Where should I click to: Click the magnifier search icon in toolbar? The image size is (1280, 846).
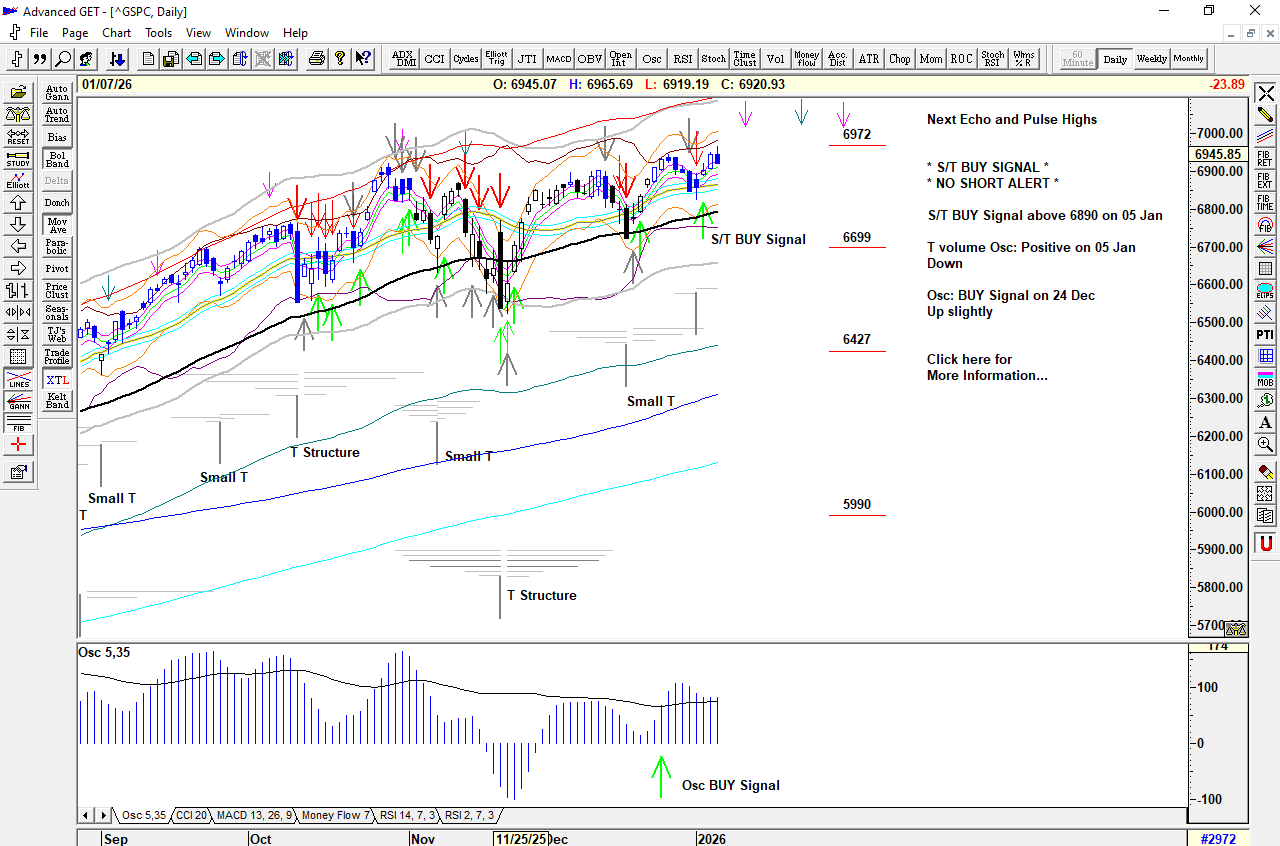(x=63, y=59)
